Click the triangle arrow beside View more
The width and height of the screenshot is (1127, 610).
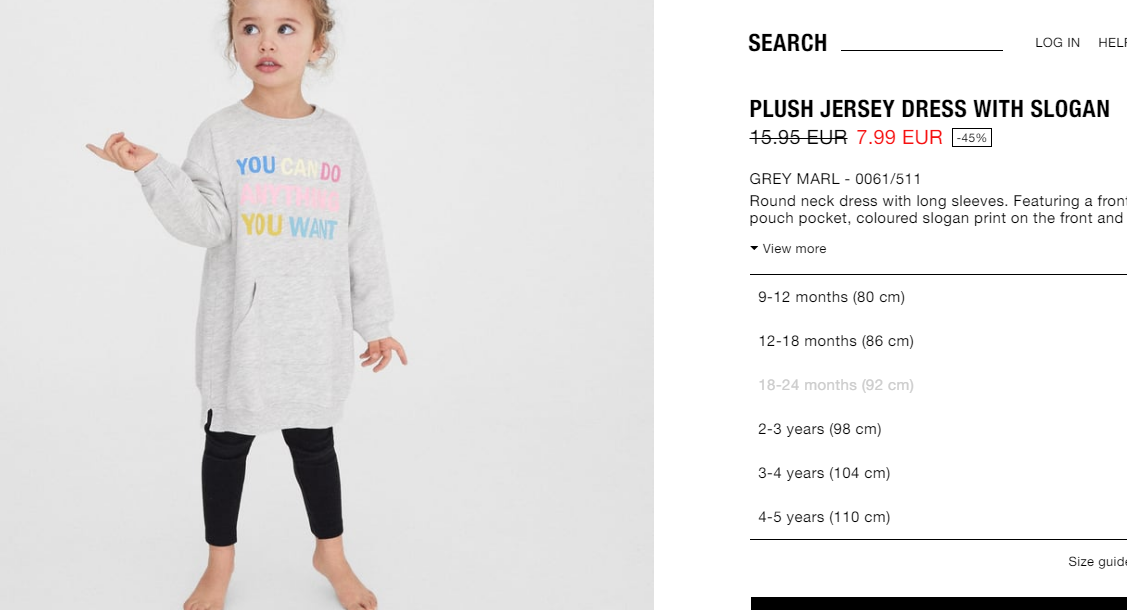(754, 248)
